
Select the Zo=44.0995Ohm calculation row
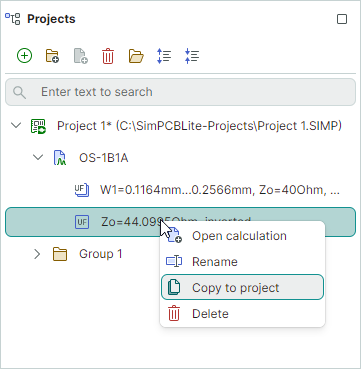(x=180, y=222)
